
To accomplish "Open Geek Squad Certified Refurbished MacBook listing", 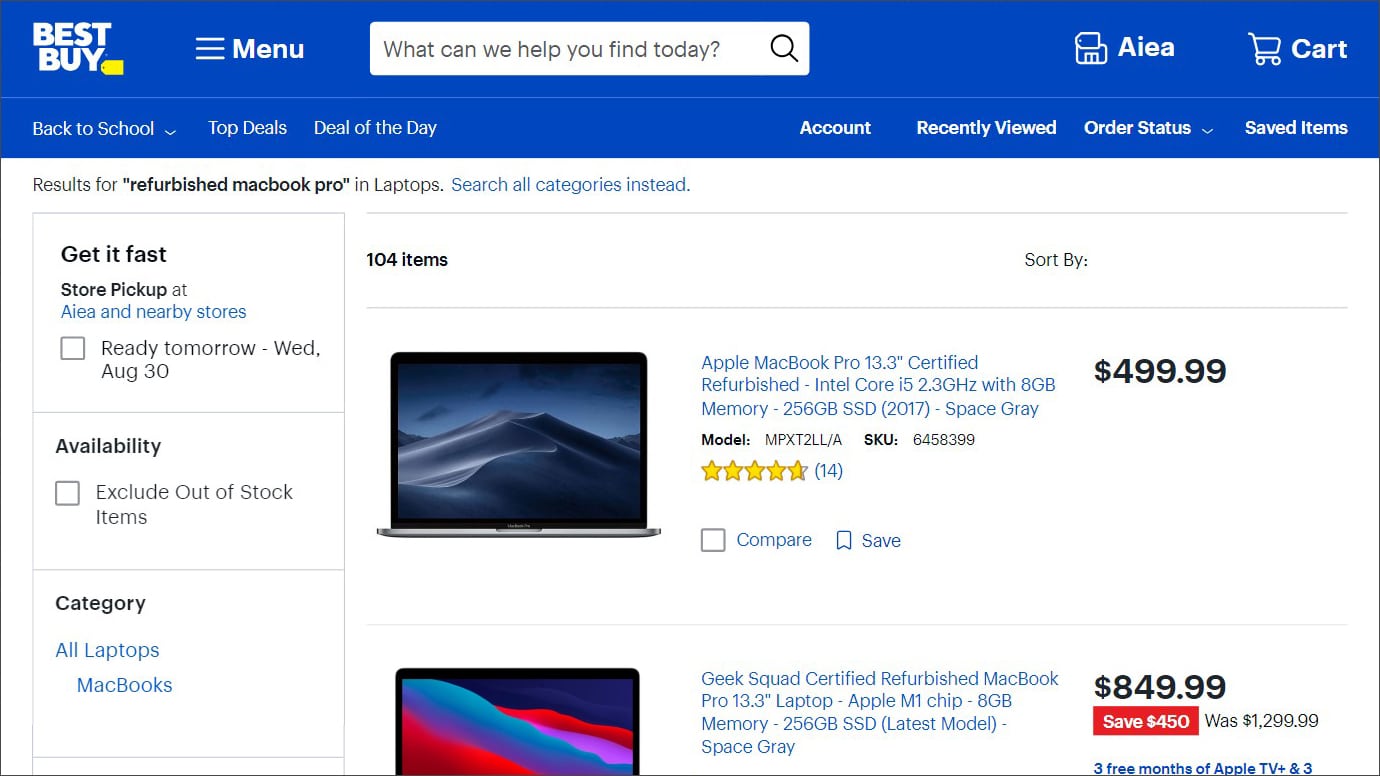I will [879, 712].
